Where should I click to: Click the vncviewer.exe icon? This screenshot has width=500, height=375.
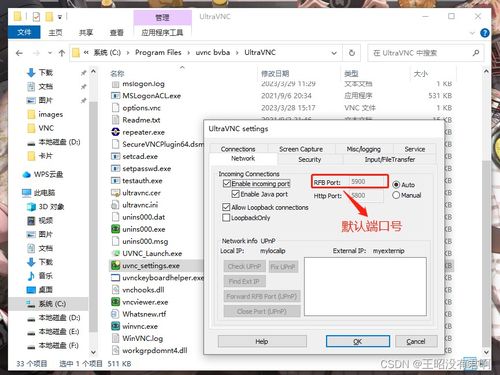click(x=115, y=302)
